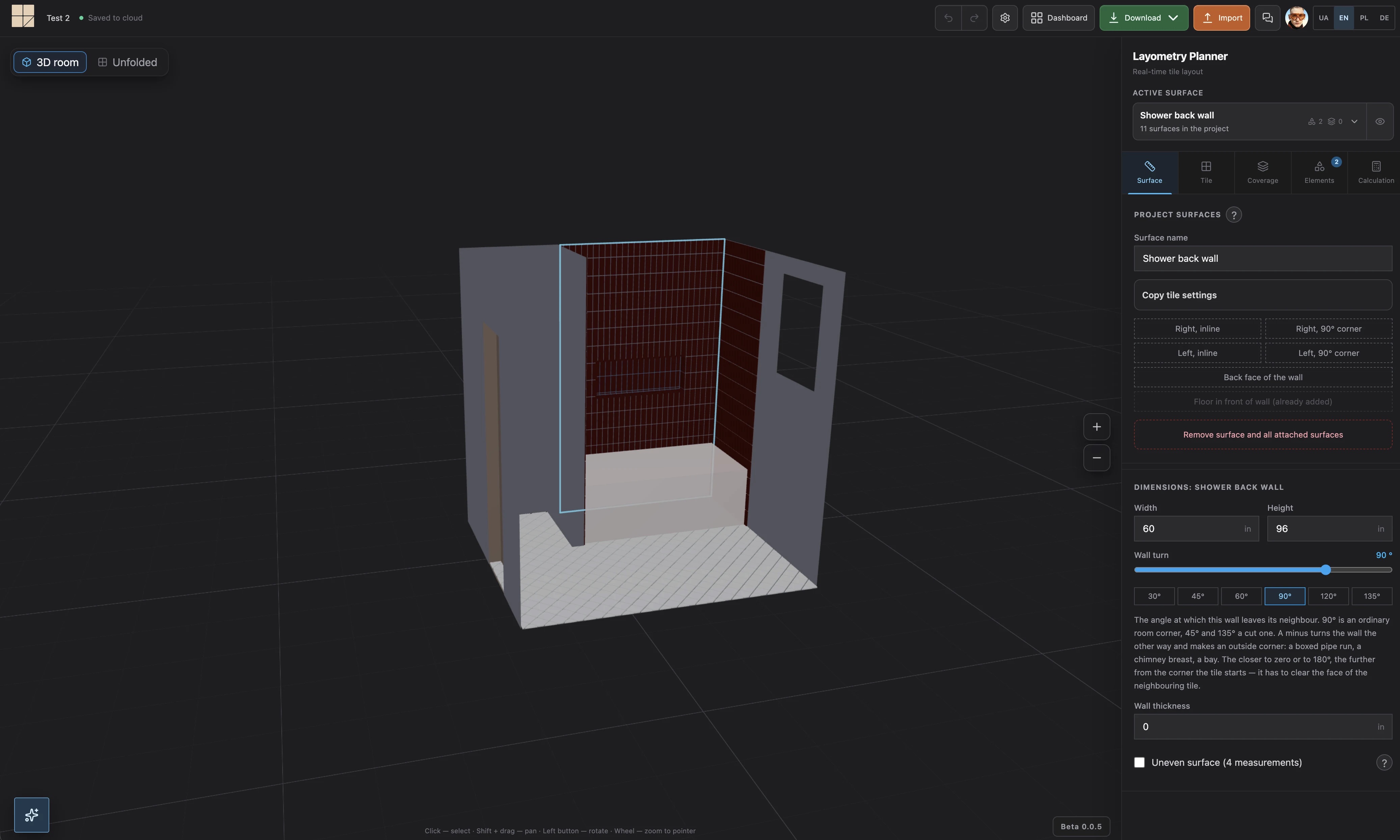
Task: Open the Tile tab
Action: (x=1206, y=173)
